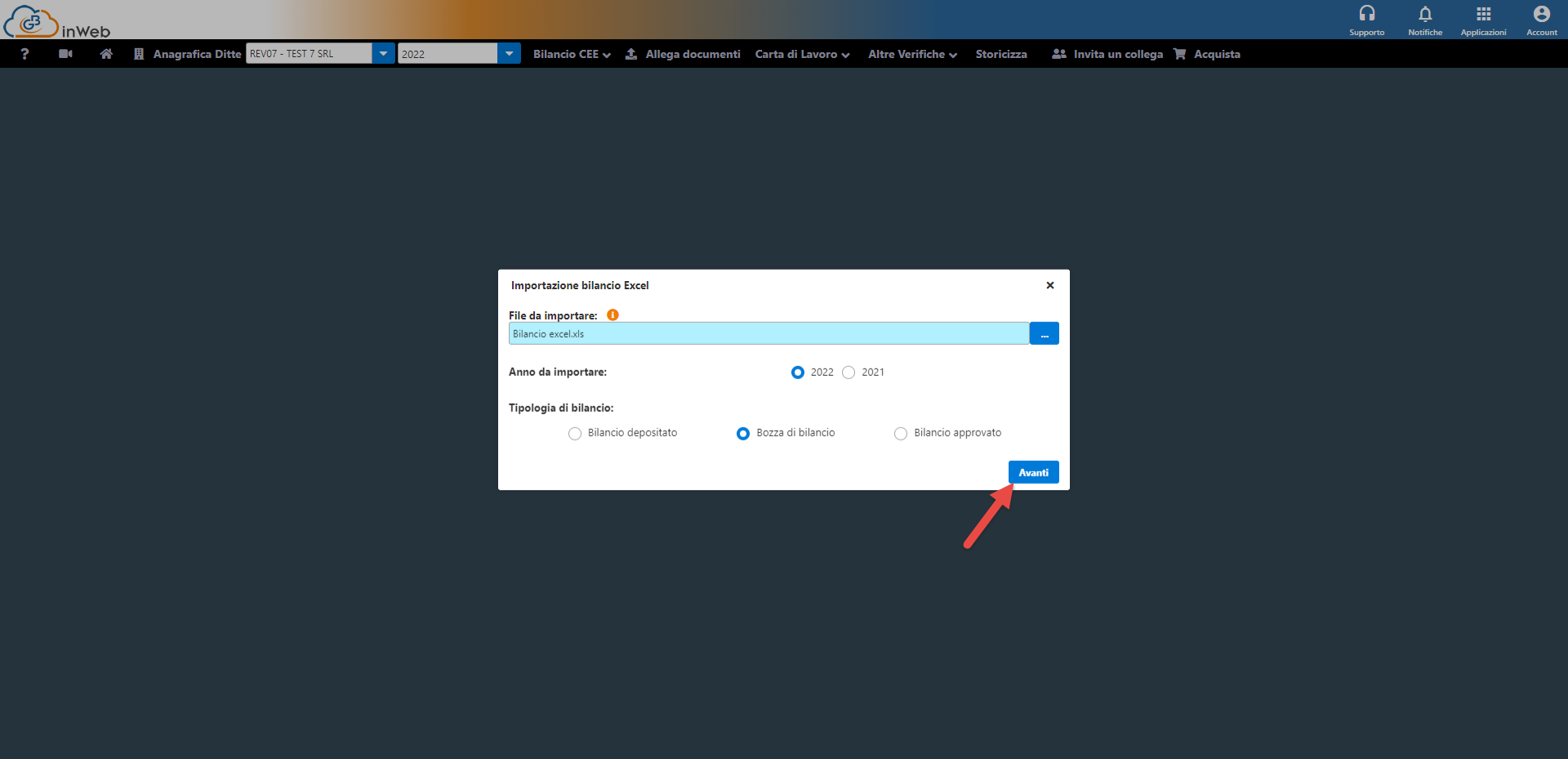The image size is (1568, 759).
Task: Click the orange info icon near File da importare
Action: (612, 315)
